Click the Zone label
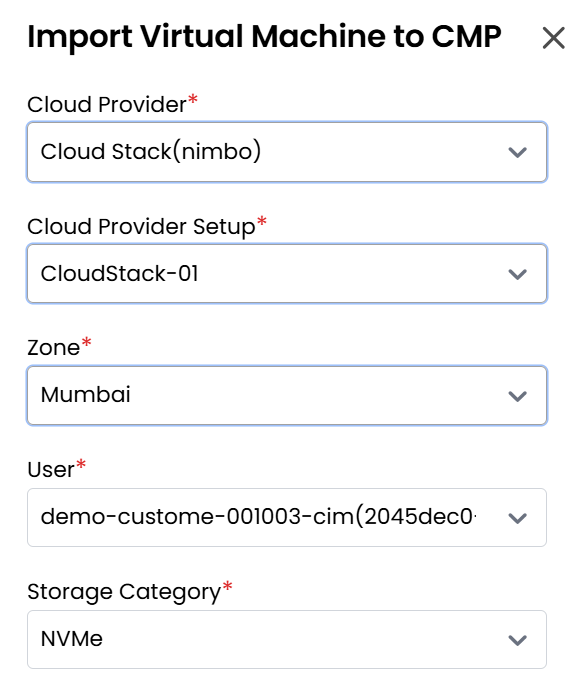 53,348
